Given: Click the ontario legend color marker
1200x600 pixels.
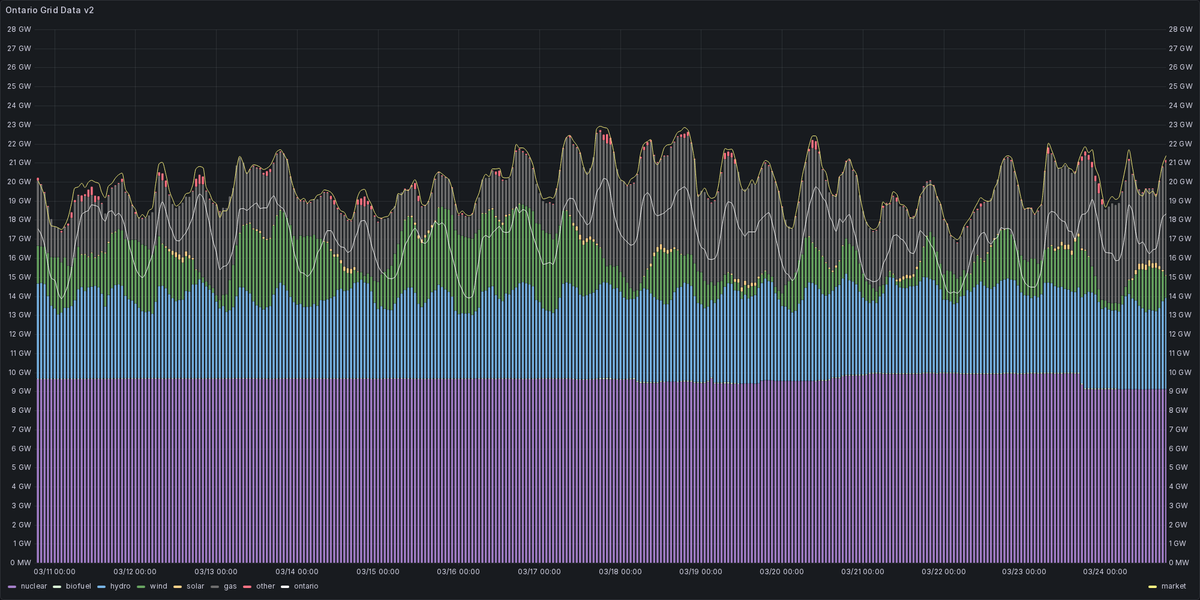Looking at the screenshot, I should click(284, 586).
